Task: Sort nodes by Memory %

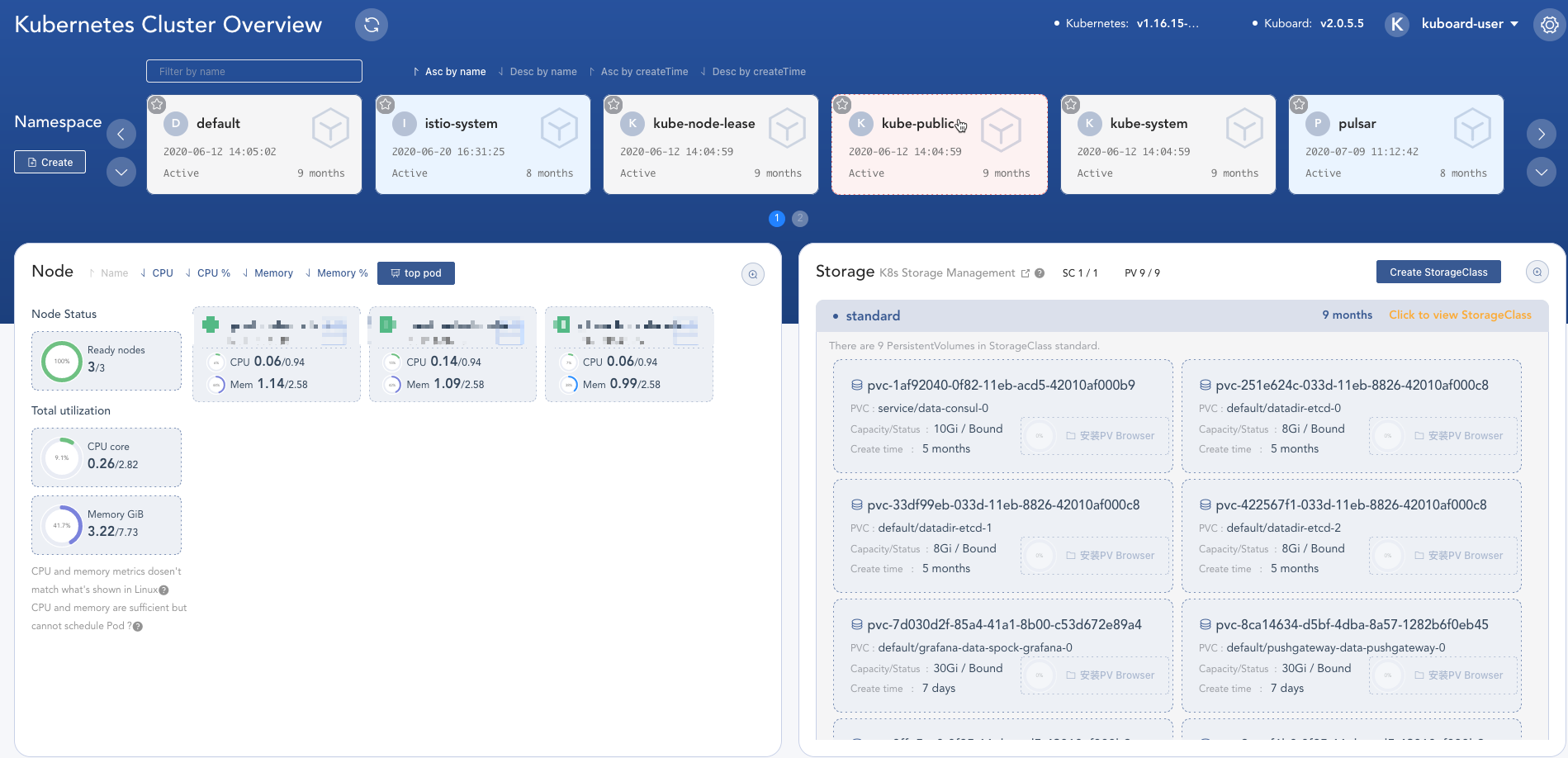Action: click(x=337, y=273)
